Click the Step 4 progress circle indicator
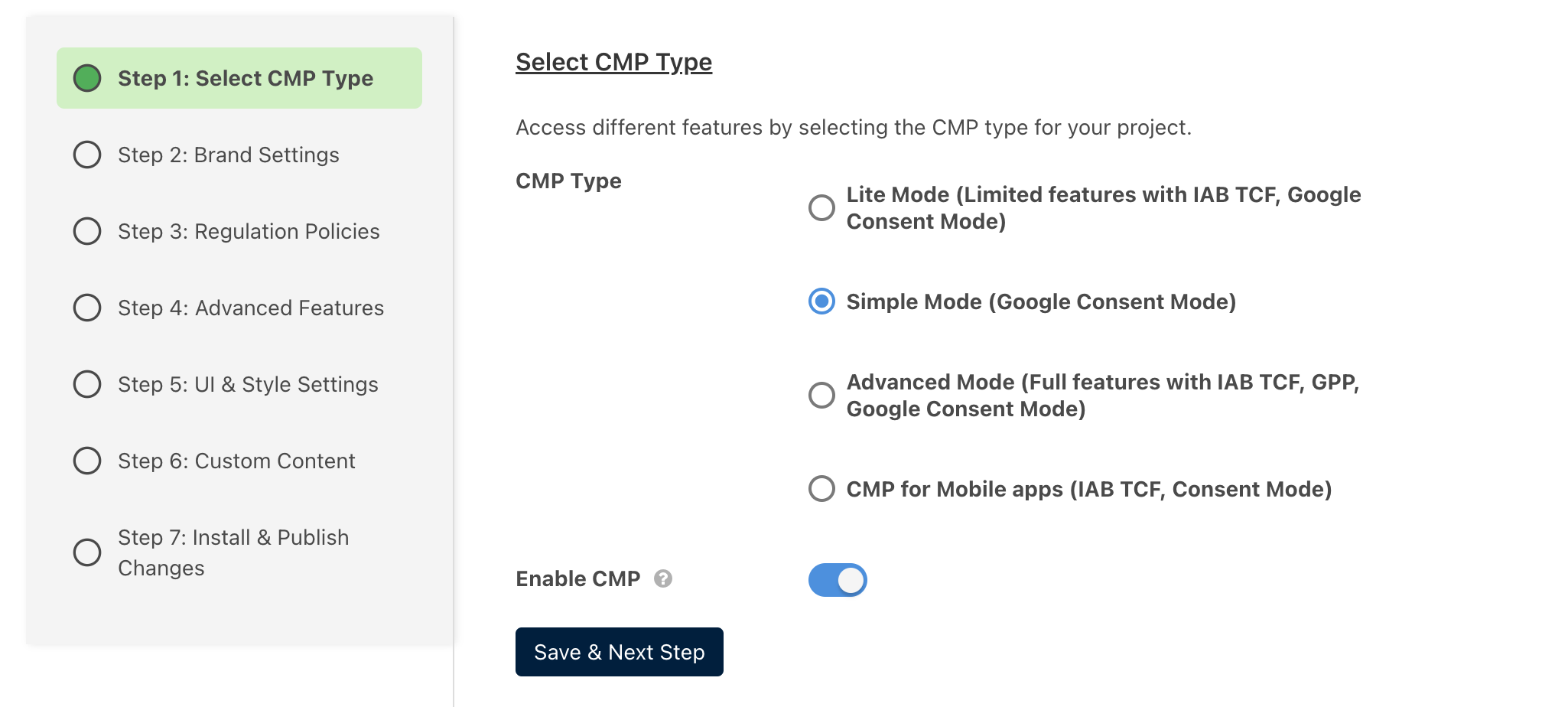1568x707 pixels. click(87, 308)
